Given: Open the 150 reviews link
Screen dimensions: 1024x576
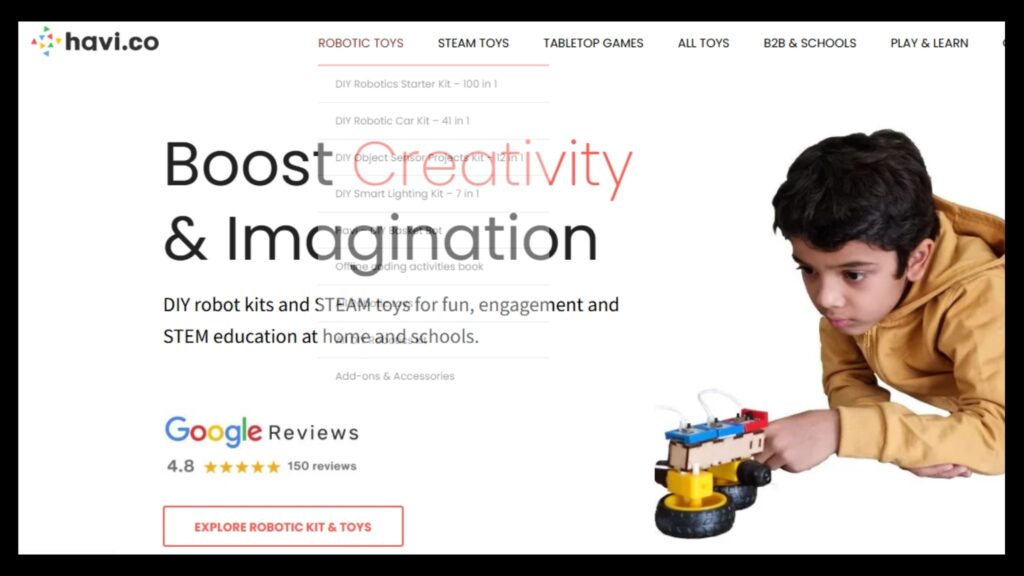Looking at the screenshot, I should pyautogui.click(x=322, y=466).
